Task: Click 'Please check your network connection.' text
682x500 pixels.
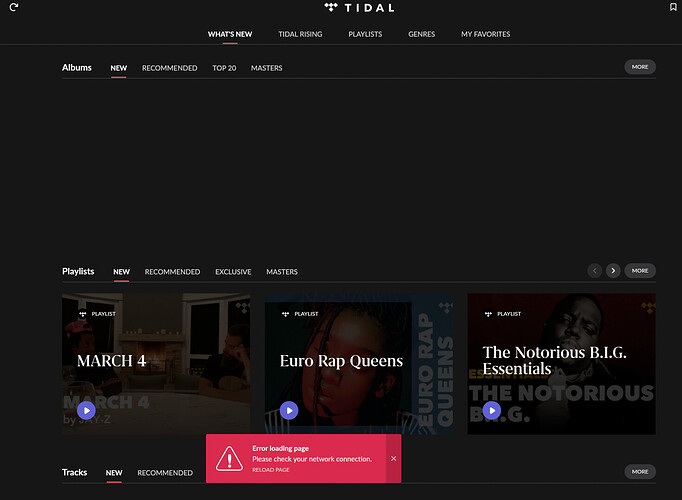Action: click(x=312, y=459)
